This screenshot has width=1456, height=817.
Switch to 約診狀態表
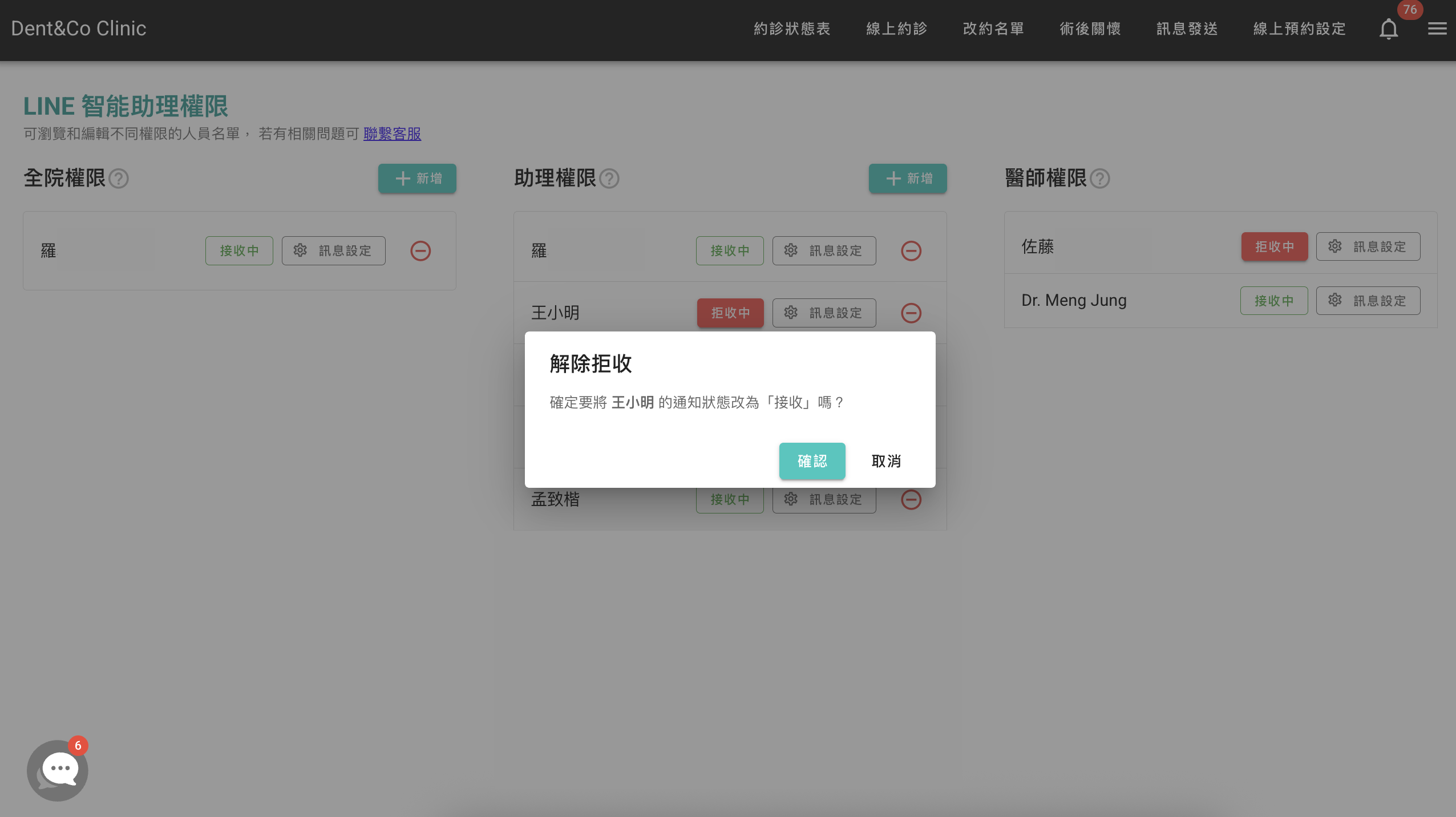click(x=791, y=29)
